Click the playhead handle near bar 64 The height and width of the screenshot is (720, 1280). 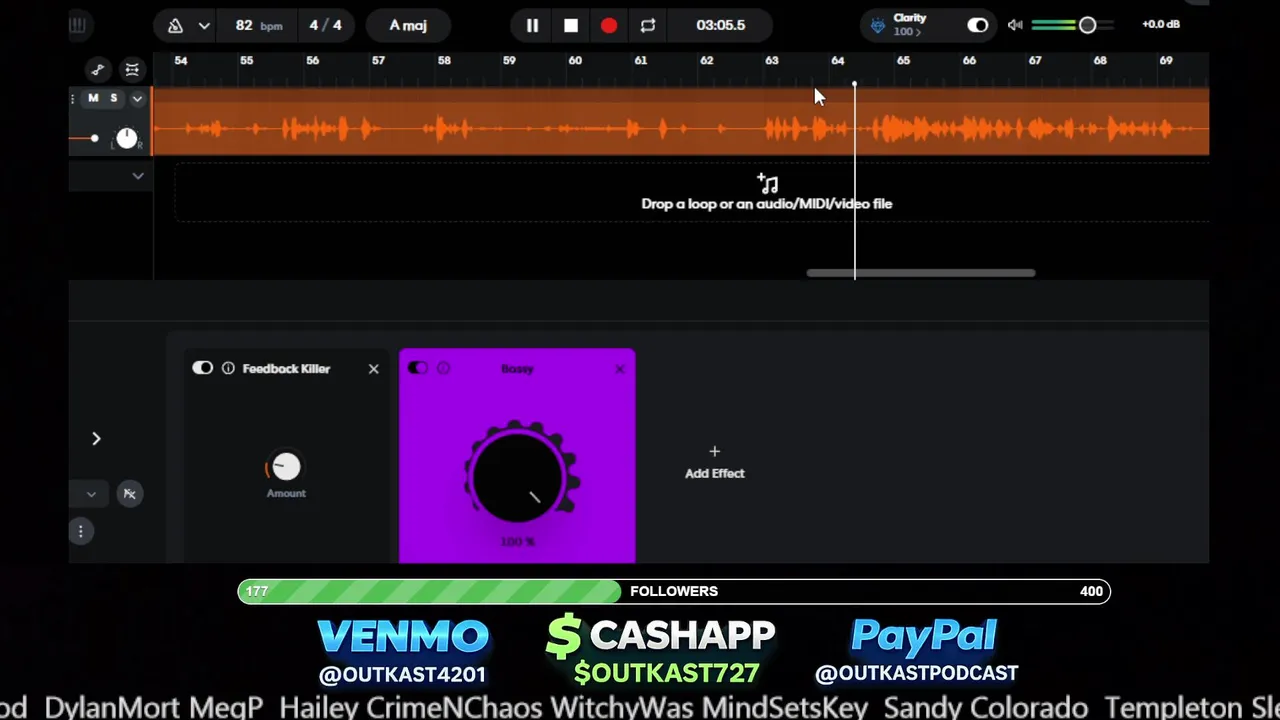tap(854, 85)
